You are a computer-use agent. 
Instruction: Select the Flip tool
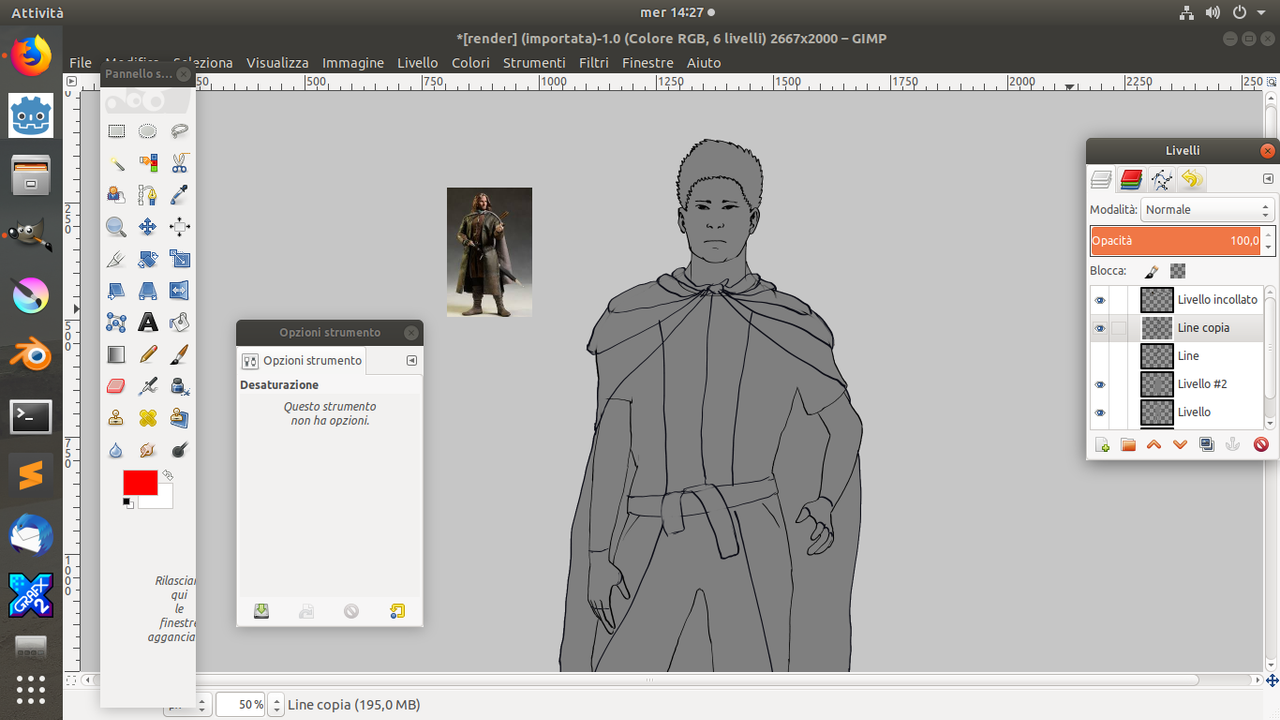click(x=180, y=291)
